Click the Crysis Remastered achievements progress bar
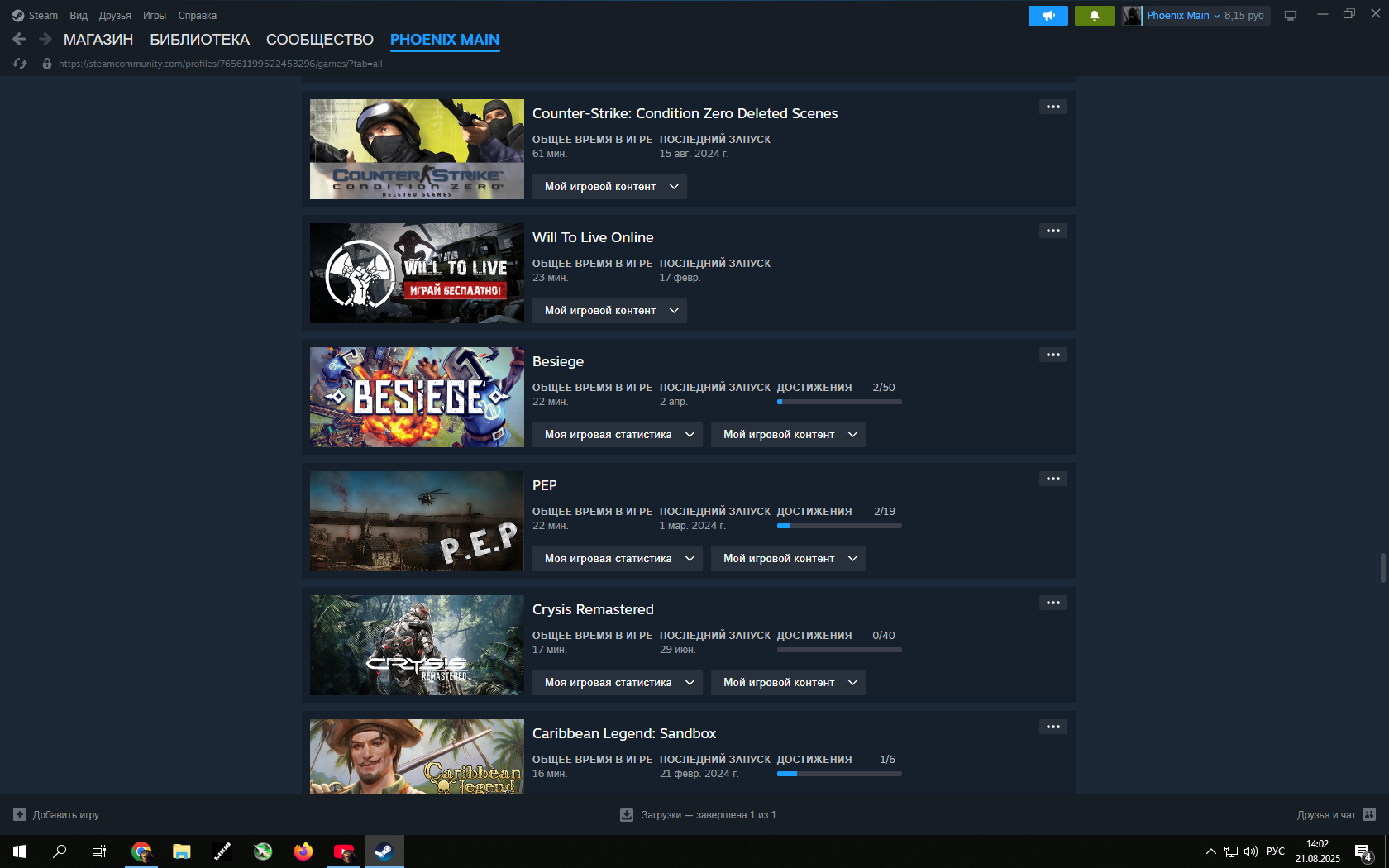This screenshot has height=868, width=1389. point(839,650)
